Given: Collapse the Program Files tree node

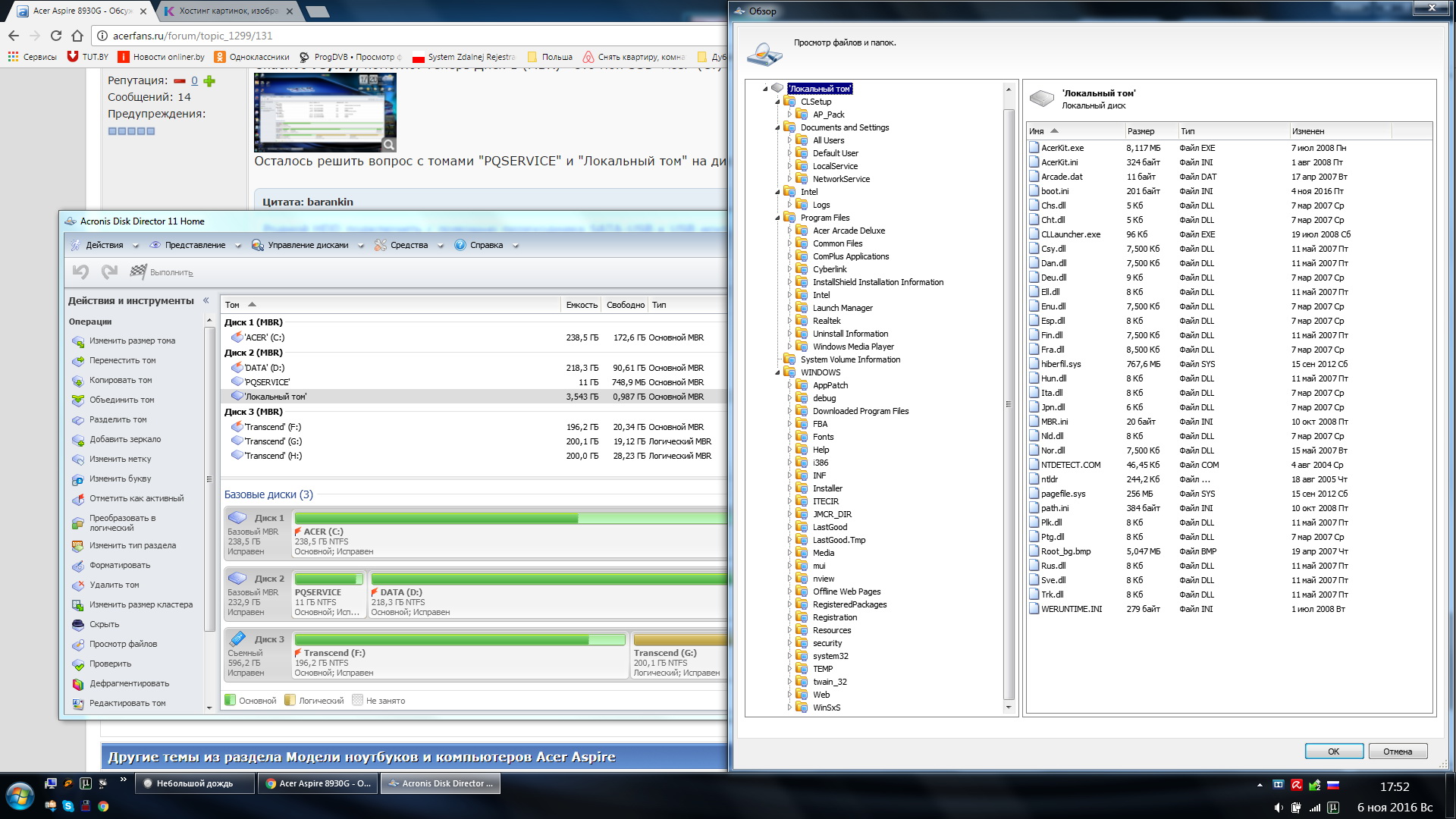Looking at the screenshot, I should coord(777,218).
